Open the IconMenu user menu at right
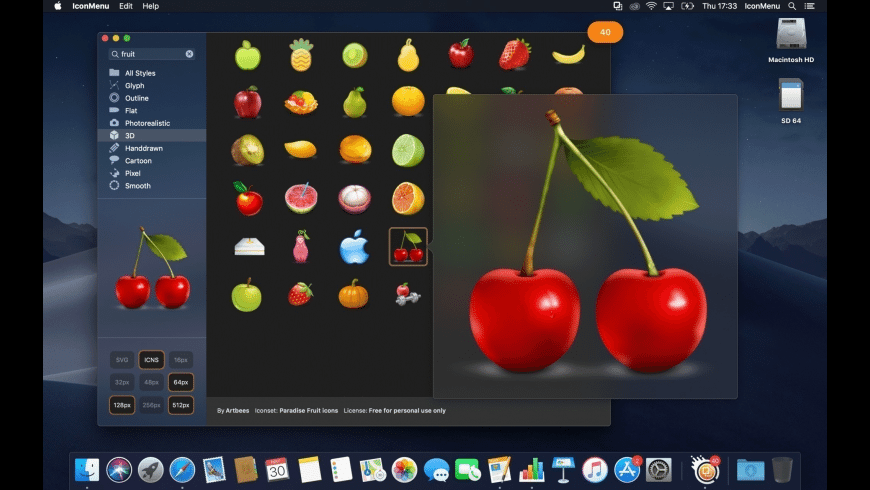This screenshot has width=870, height=490. 762,6
